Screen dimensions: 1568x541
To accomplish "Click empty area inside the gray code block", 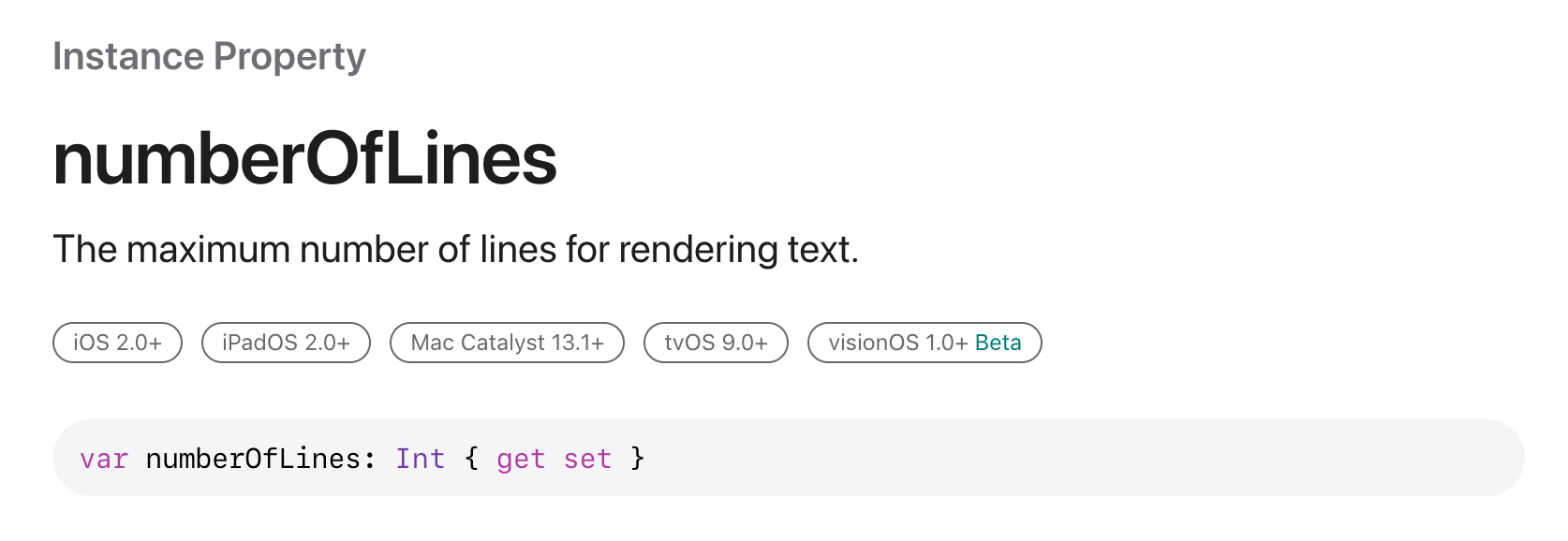I will coord(1077,458).
